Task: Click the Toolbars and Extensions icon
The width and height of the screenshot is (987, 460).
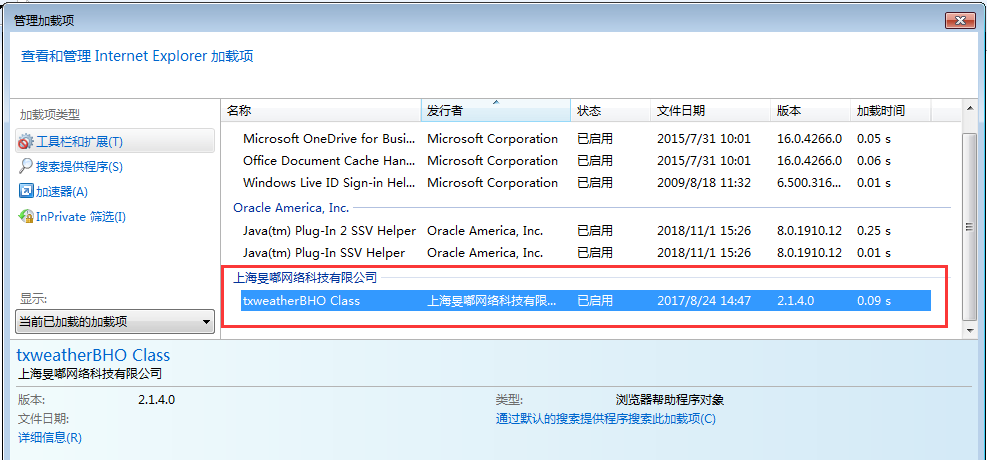Action: tap(27, 142)
